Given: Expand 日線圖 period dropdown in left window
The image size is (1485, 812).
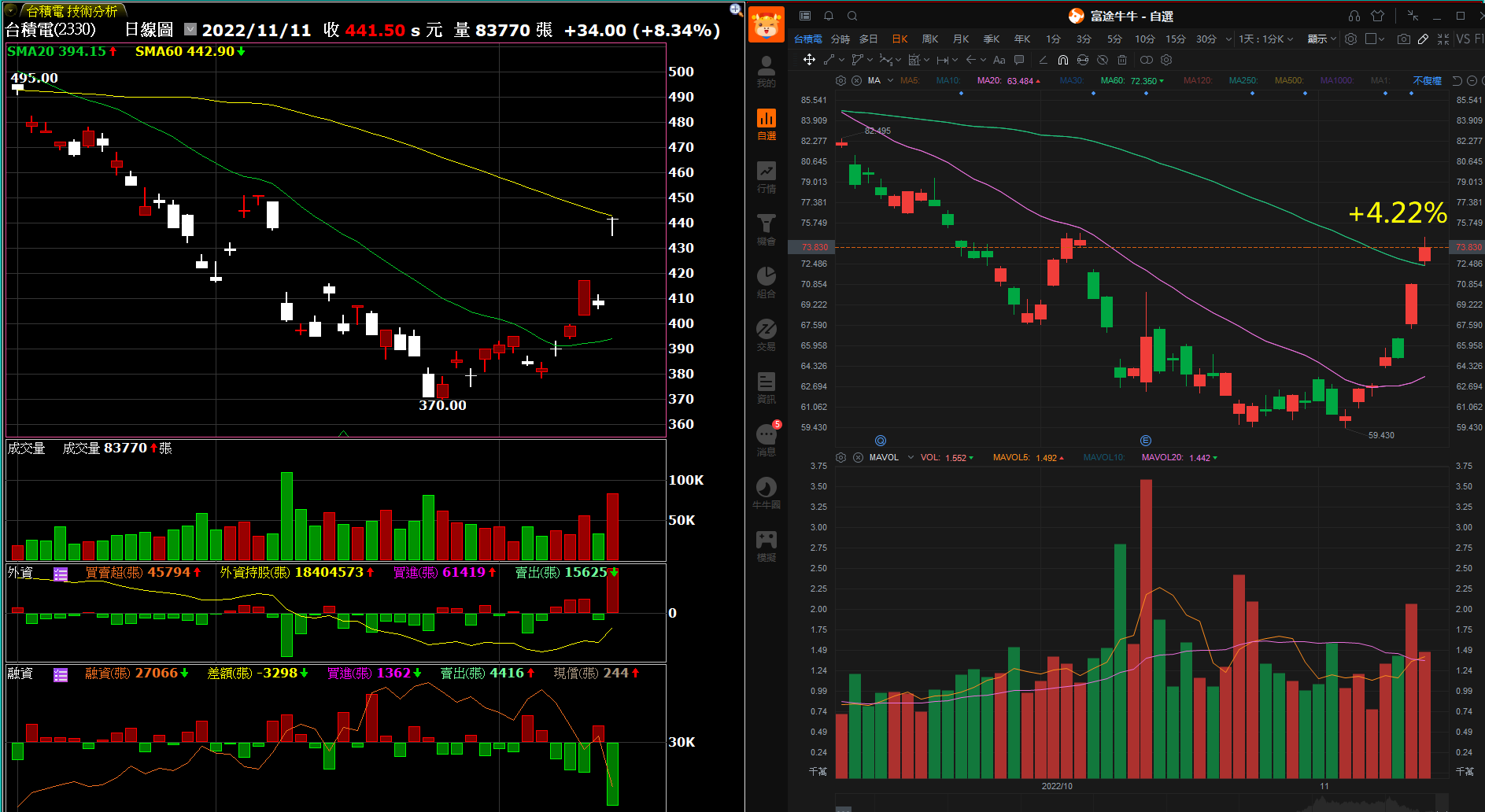Looking at the screenshot, I should click(x=190, y=29).
